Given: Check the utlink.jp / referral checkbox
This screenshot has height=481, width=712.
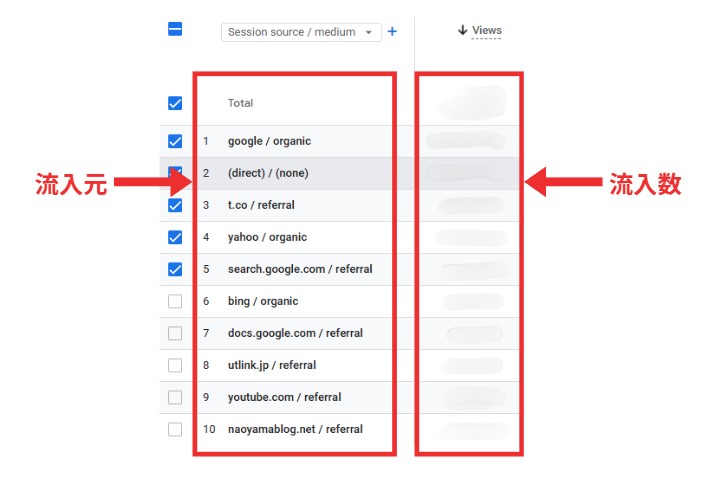Looking at the screenshot, I should tap(175, 365).
